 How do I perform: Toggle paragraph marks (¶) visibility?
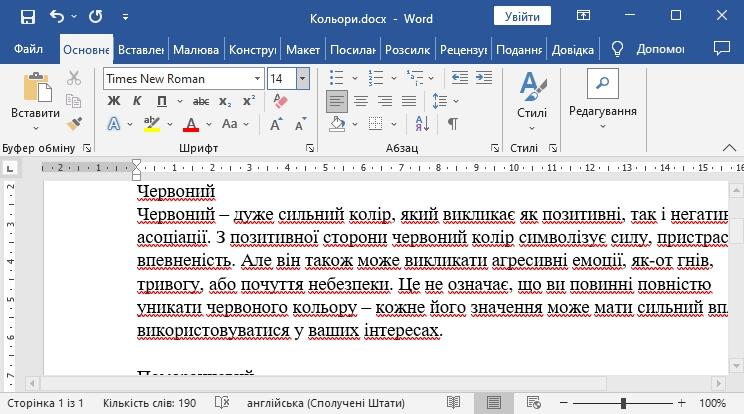pos(453,124)
